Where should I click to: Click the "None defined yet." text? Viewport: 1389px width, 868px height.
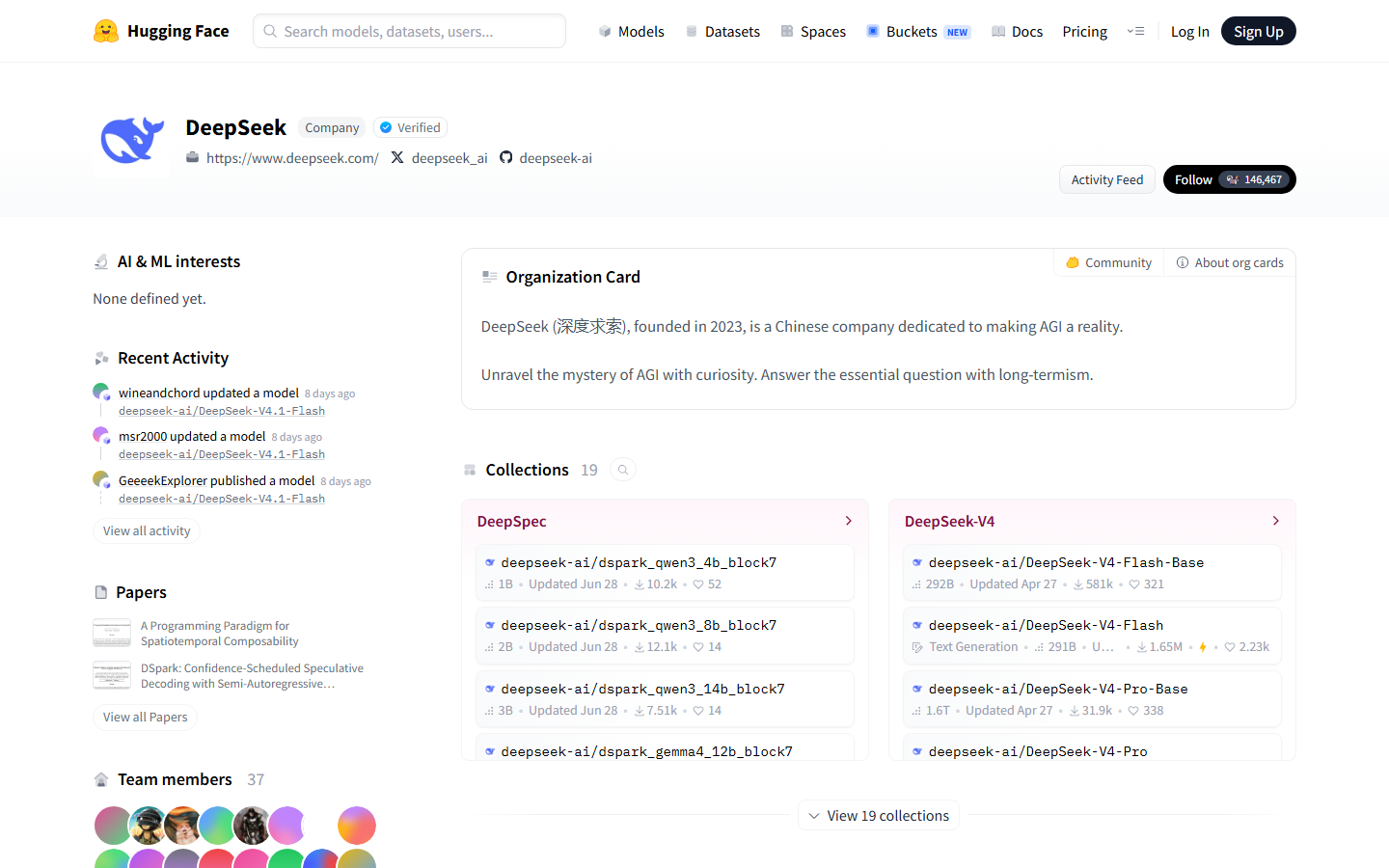[150, 299]
